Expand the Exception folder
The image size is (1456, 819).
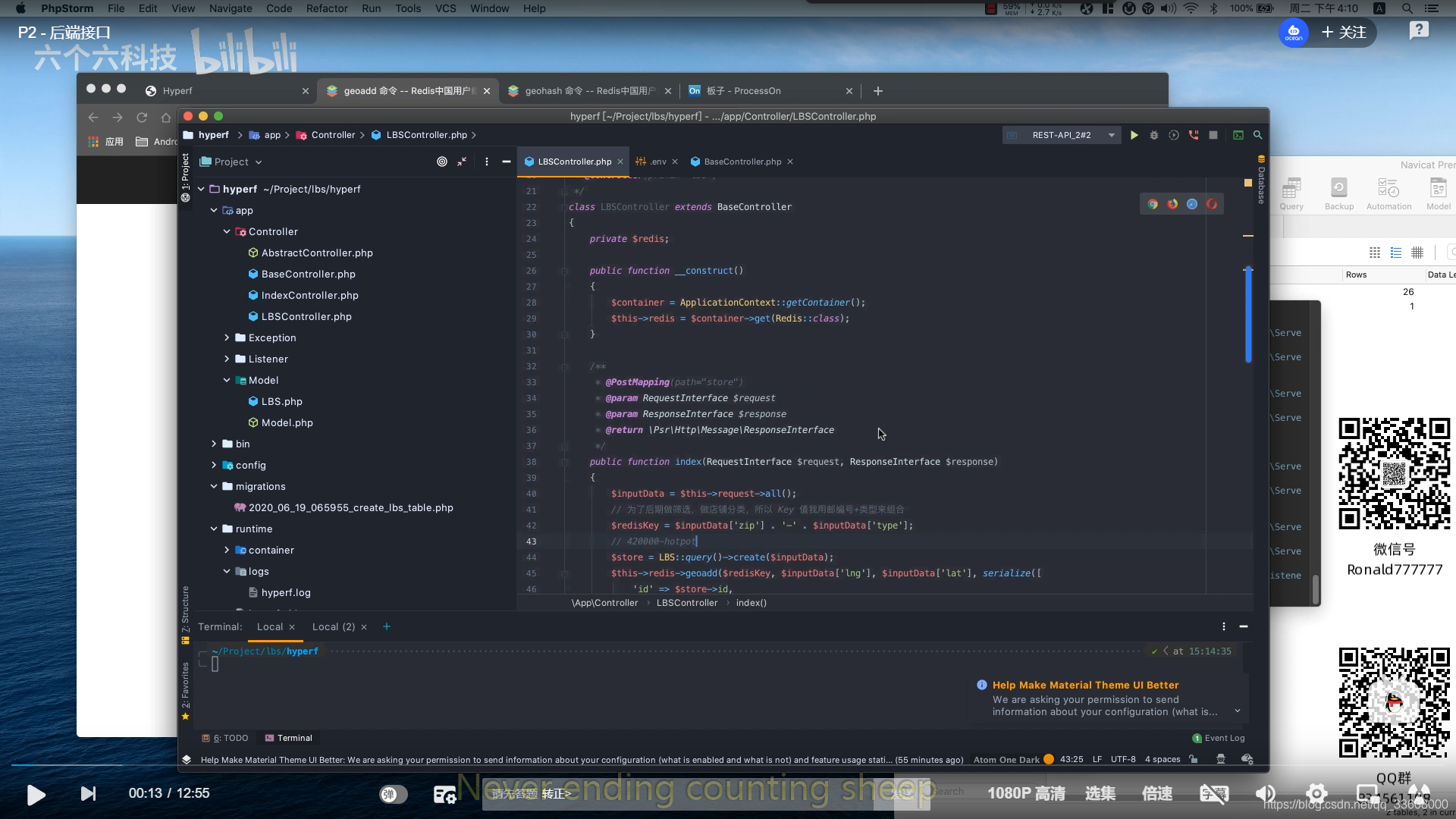227,337
